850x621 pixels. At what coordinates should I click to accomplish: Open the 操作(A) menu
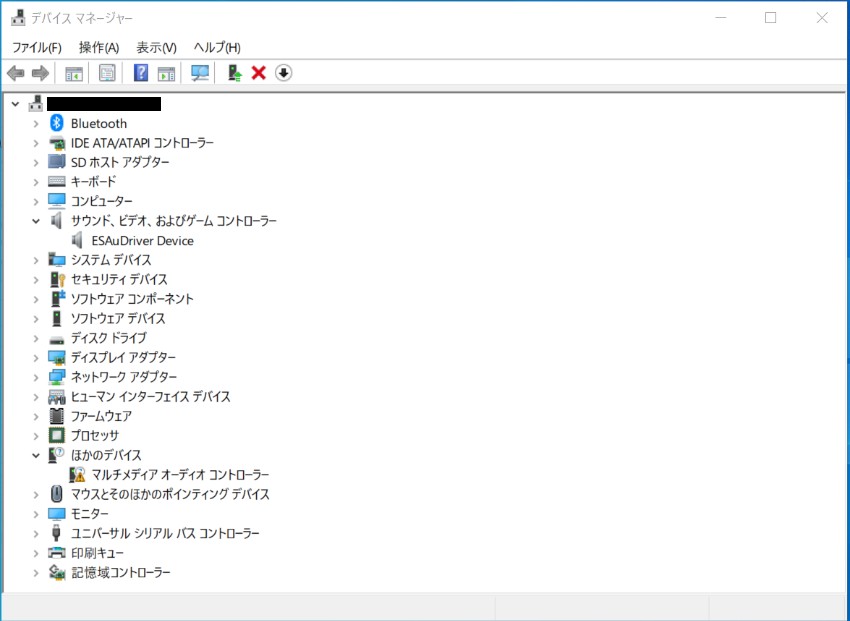tap(98, 47)
